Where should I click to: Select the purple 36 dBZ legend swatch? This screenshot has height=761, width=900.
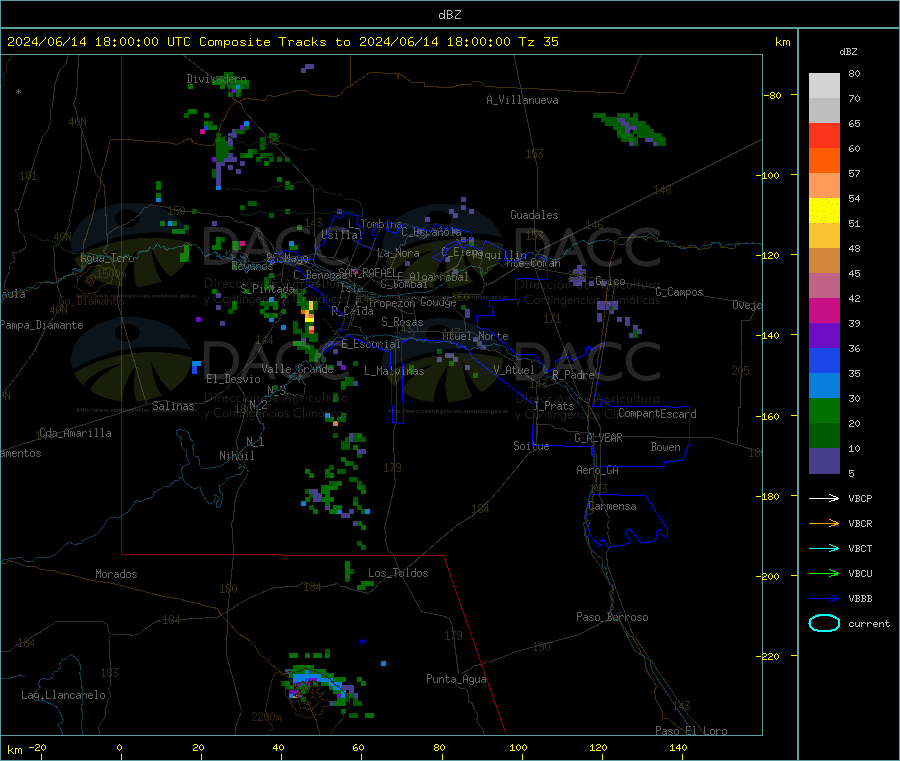click(824, 336)
